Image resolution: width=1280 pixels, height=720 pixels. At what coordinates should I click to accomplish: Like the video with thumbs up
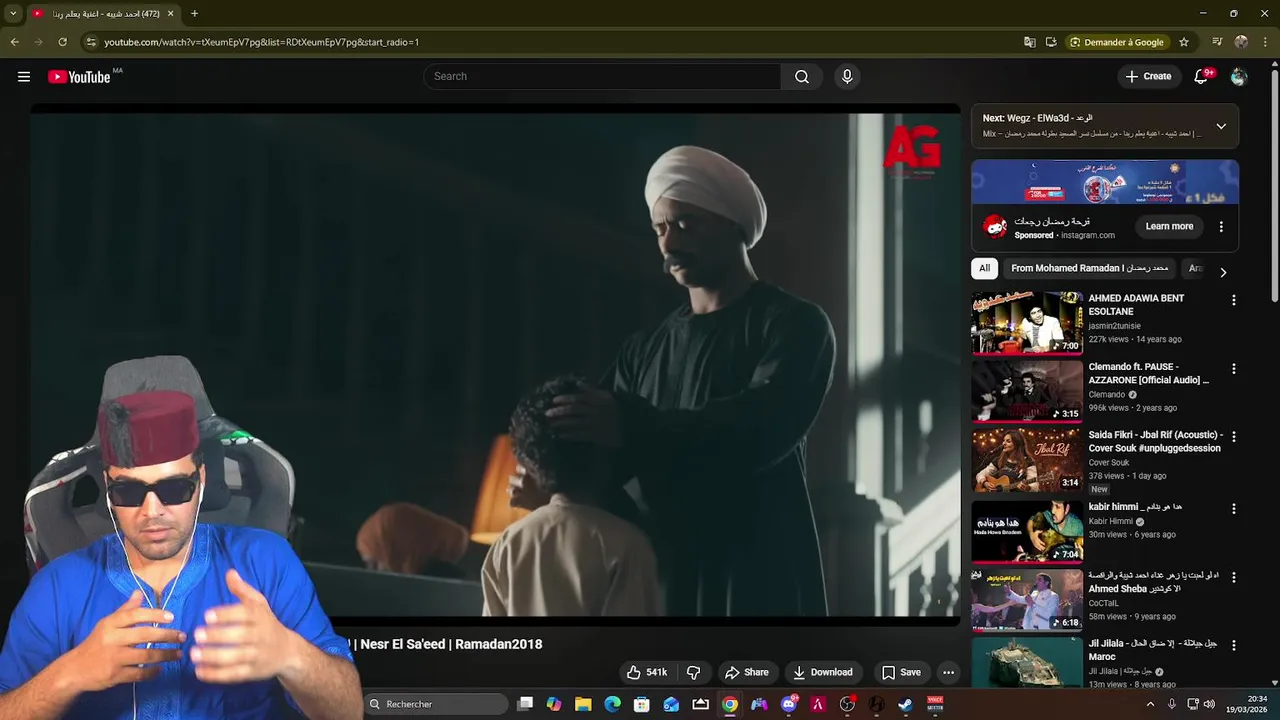pos(647,672)
